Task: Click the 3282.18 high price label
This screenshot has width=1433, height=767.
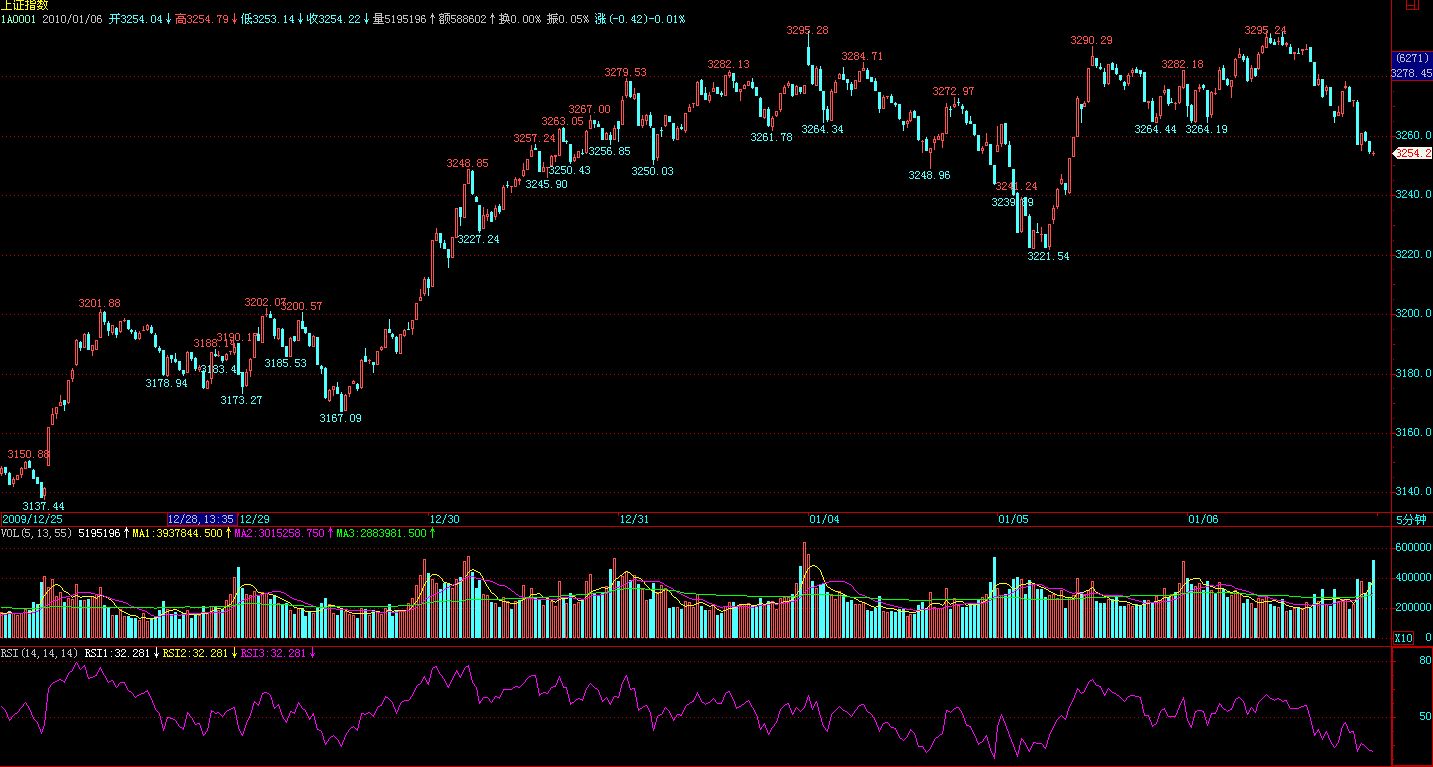Action: click(x=1182, y=64)
